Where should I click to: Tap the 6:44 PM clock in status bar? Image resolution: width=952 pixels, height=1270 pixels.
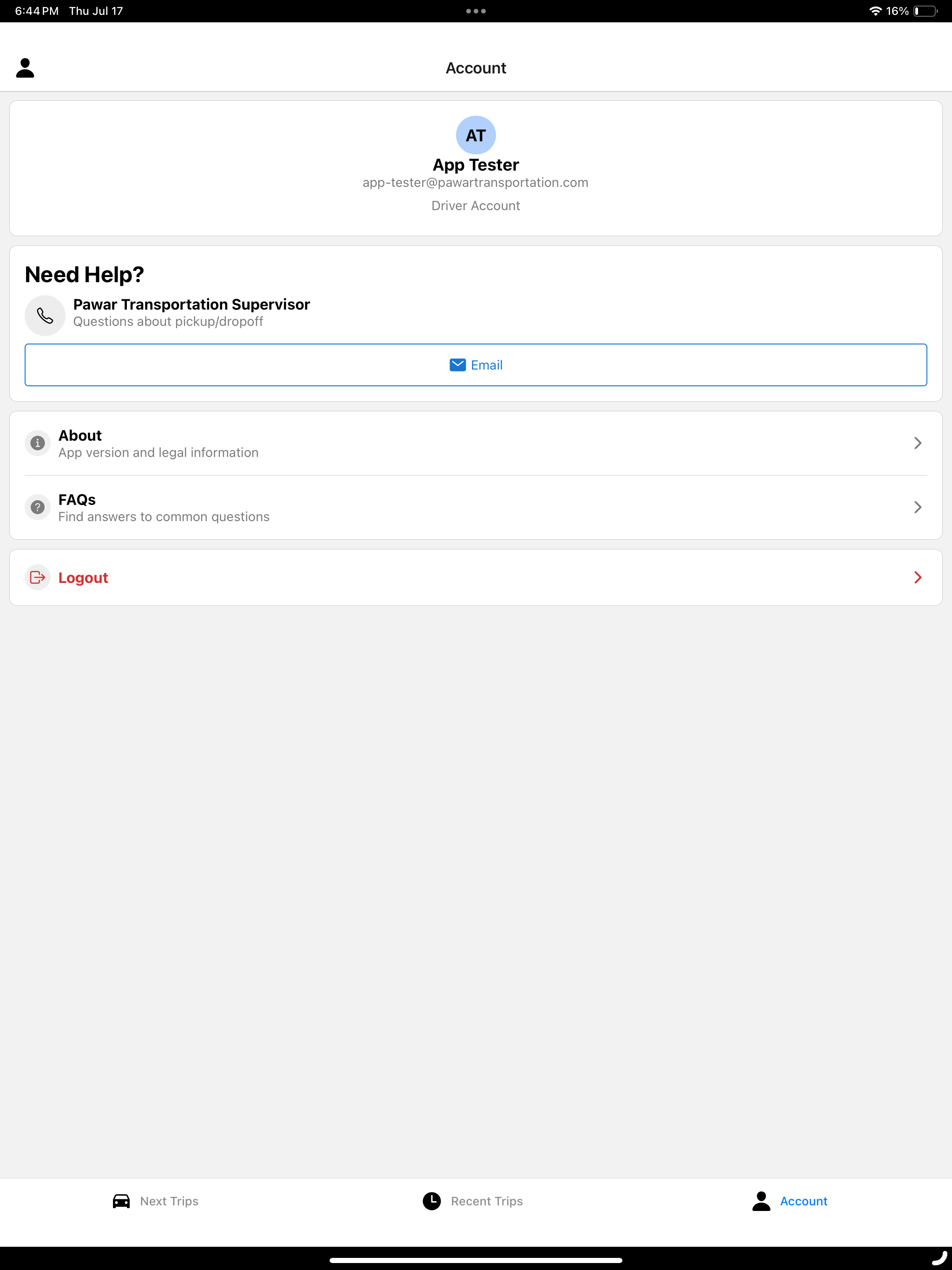pyautogui.click(x=37, y=11)
